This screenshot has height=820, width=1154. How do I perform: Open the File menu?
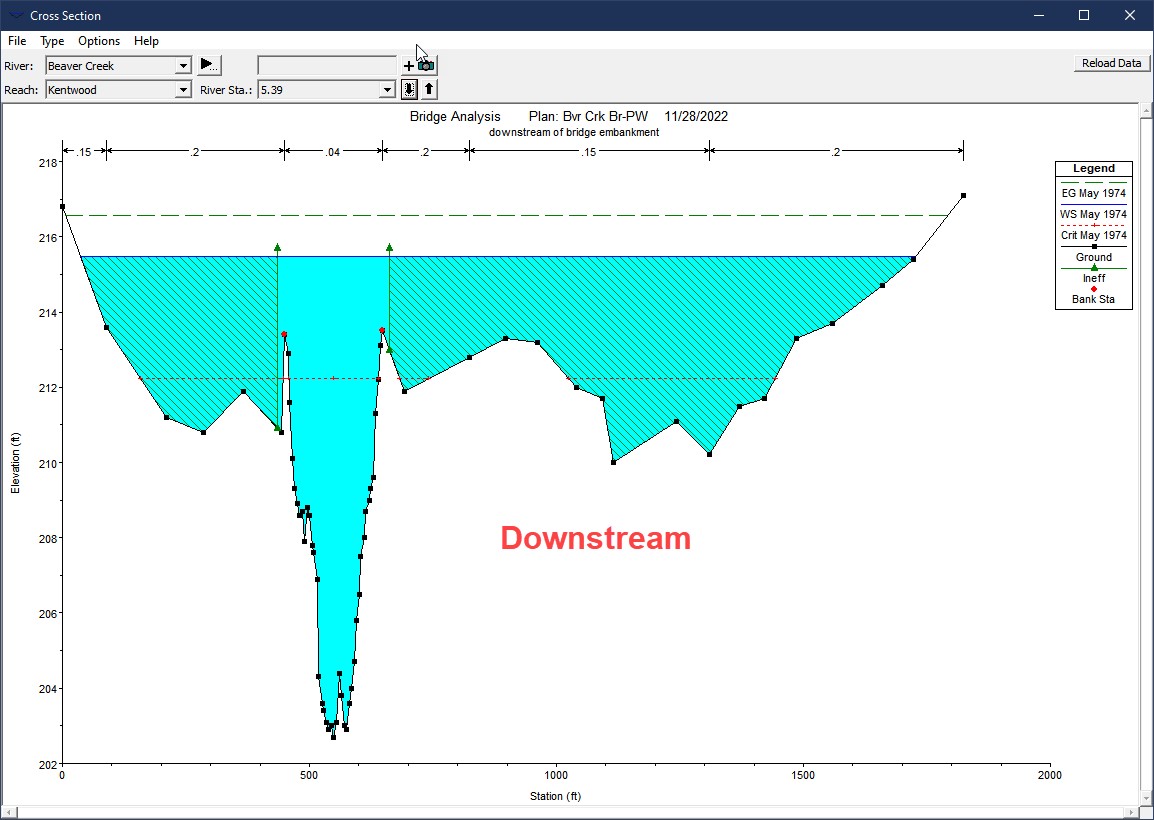point(17,41)
